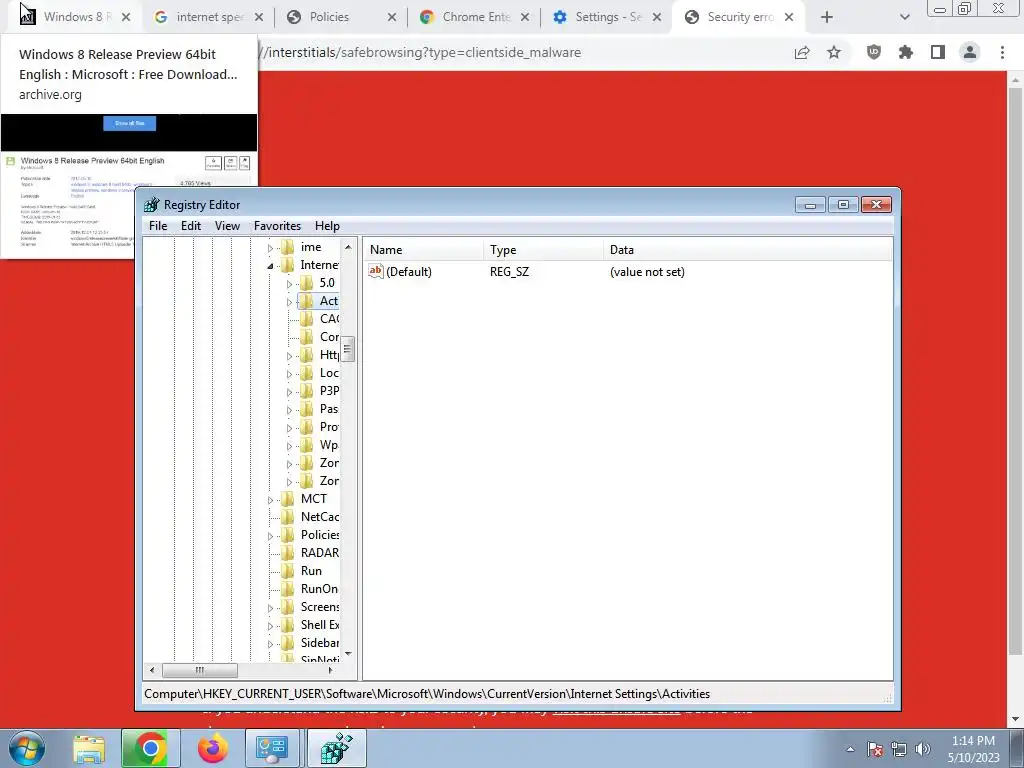1024x768 pixels.
Task: Open the Favorites menu in Registry Editor
Action: [x=277, y=225]
